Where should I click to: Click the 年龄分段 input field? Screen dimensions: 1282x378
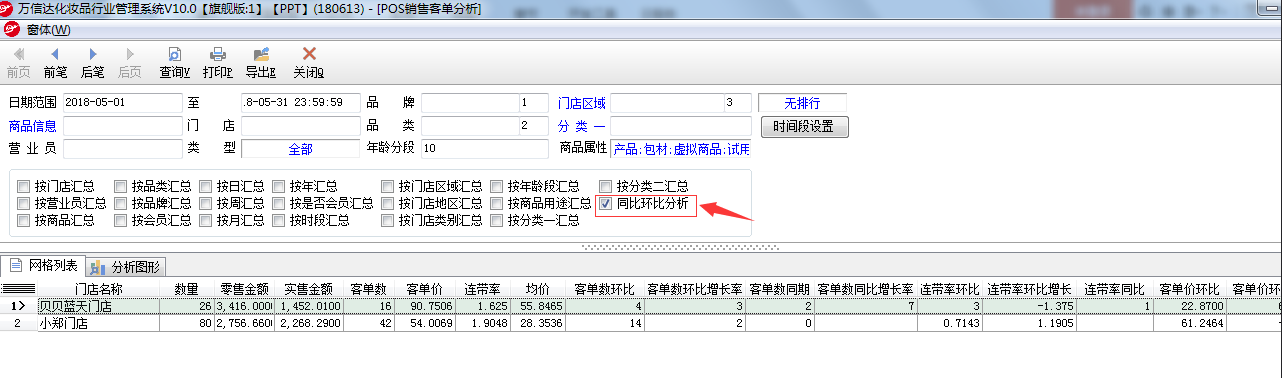[x=486, y=148]
